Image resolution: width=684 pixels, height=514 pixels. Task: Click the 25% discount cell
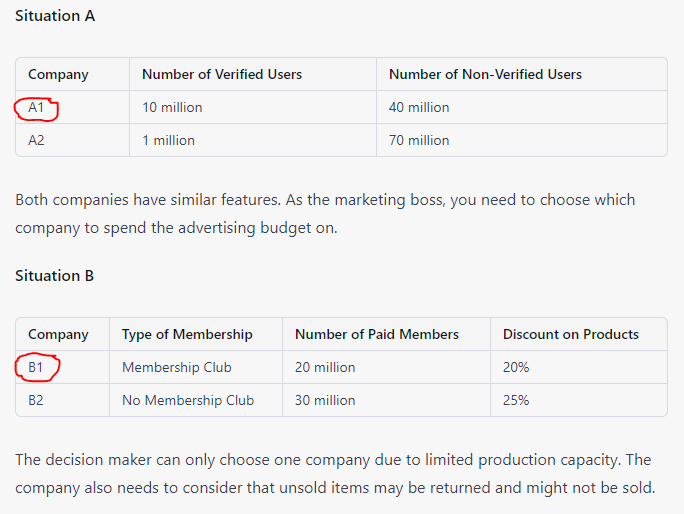tap(516, 400)
